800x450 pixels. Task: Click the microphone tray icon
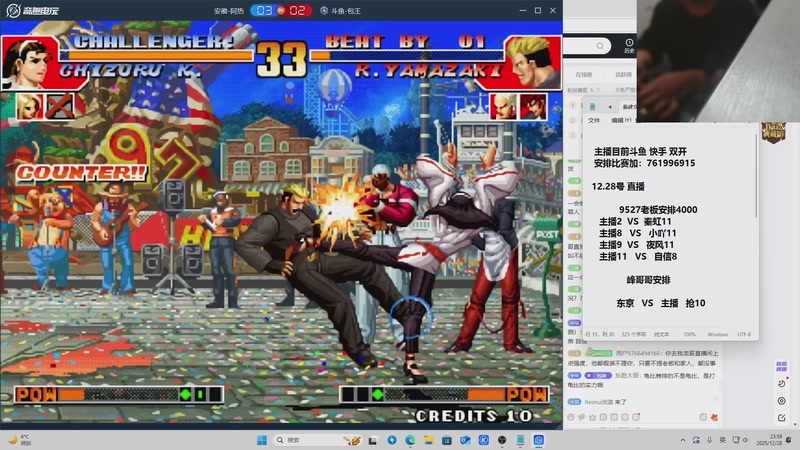pos(709,440)
